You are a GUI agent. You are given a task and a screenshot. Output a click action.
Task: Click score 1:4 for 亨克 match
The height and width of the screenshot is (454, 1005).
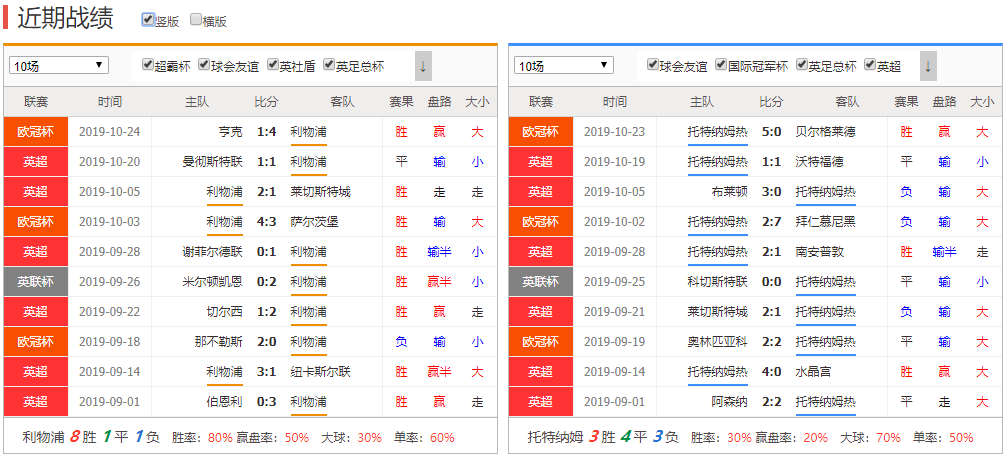[x=267, y=132]
